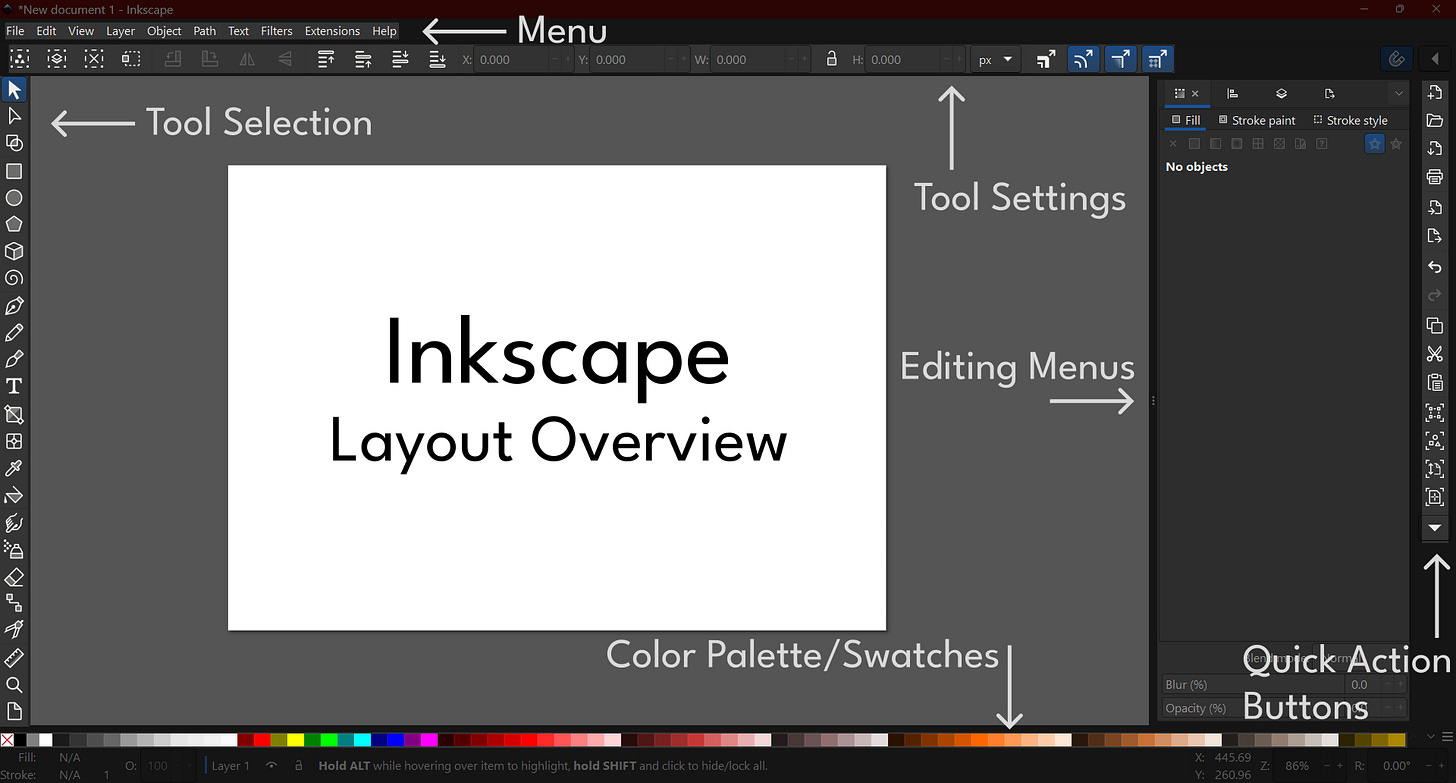Toggle scale rounded corners button
1456x783 pixels.
(x=1083, y=59)
